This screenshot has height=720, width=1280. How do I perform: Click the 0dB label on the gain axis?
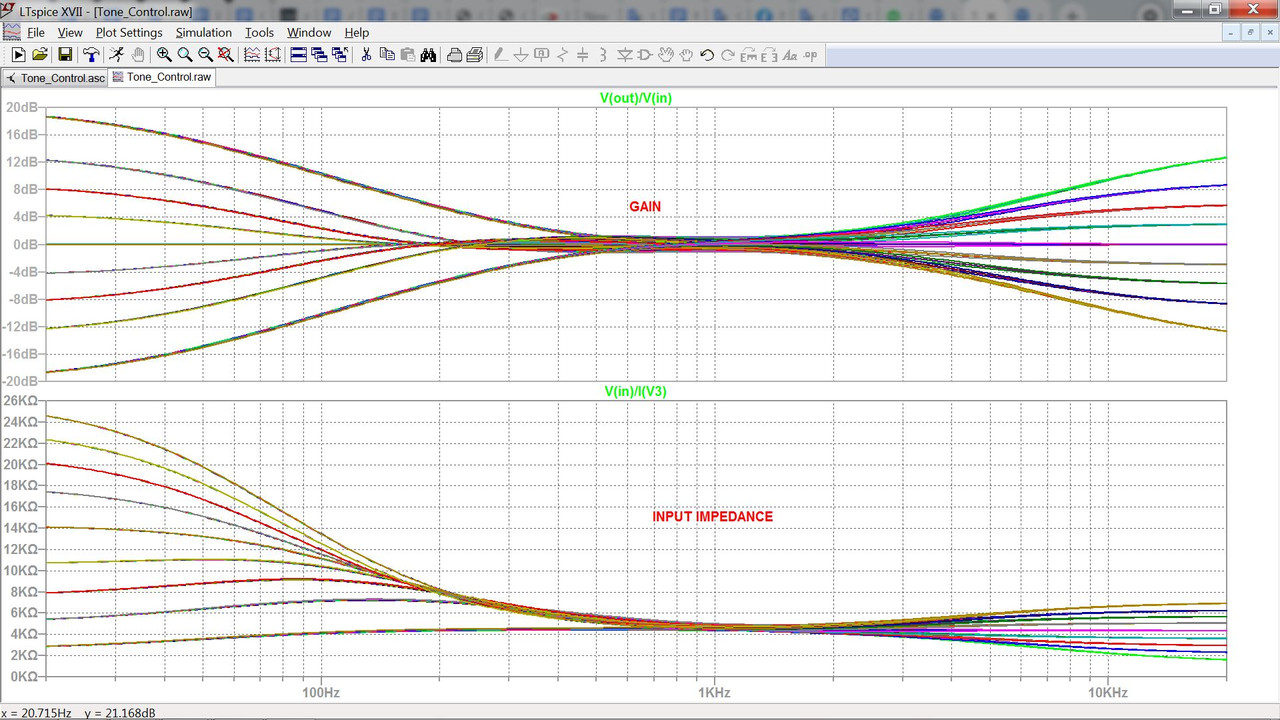[x=25, y=244]
